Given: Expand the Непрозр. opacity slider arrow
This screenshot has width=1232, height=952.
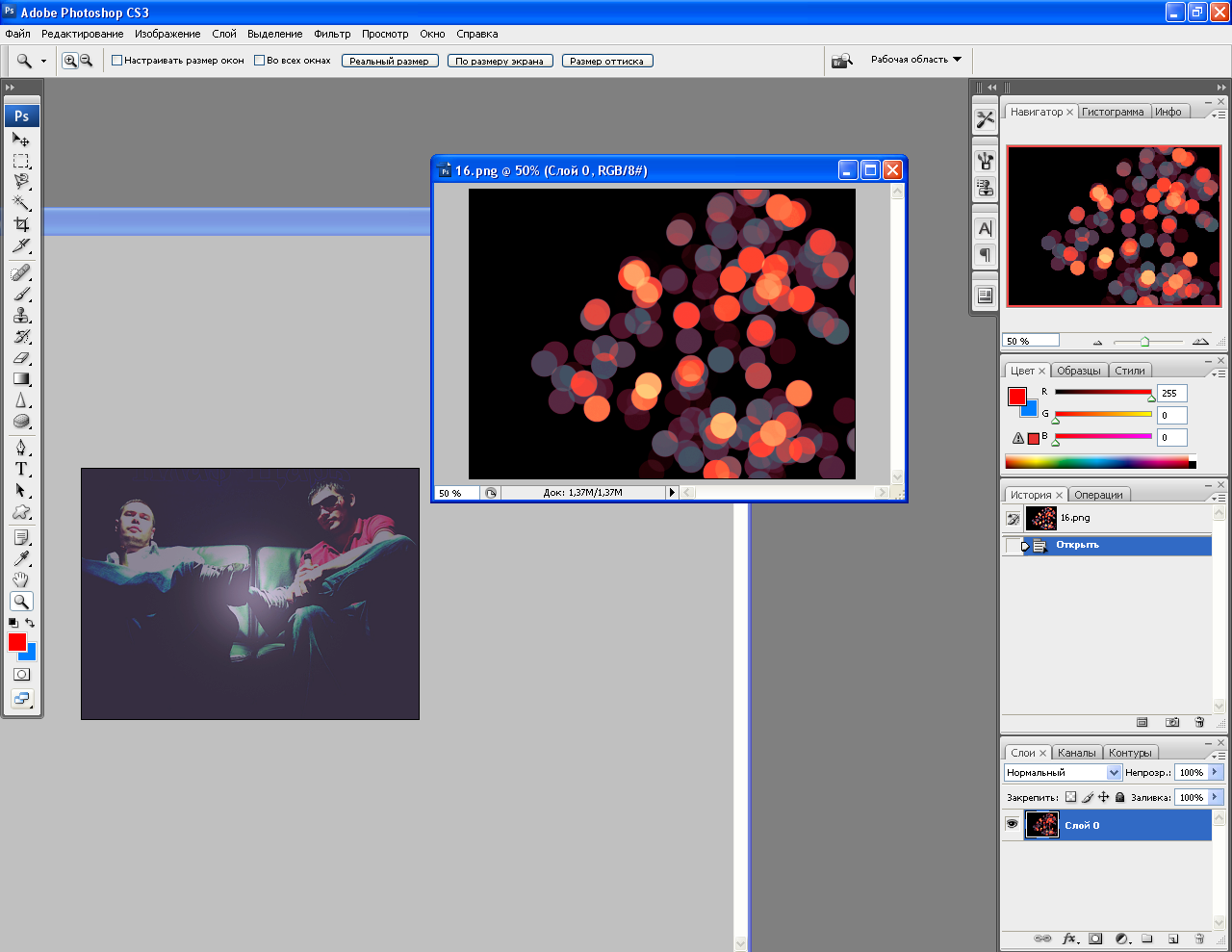Looking at the screenshot, I should point(1216,772).
